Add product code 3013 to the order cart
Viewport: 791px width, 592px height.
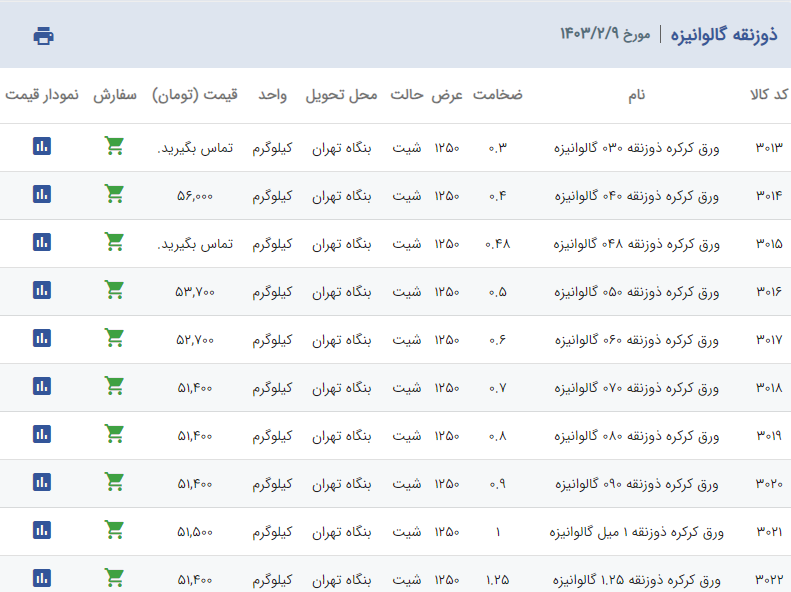coord(114,146)
